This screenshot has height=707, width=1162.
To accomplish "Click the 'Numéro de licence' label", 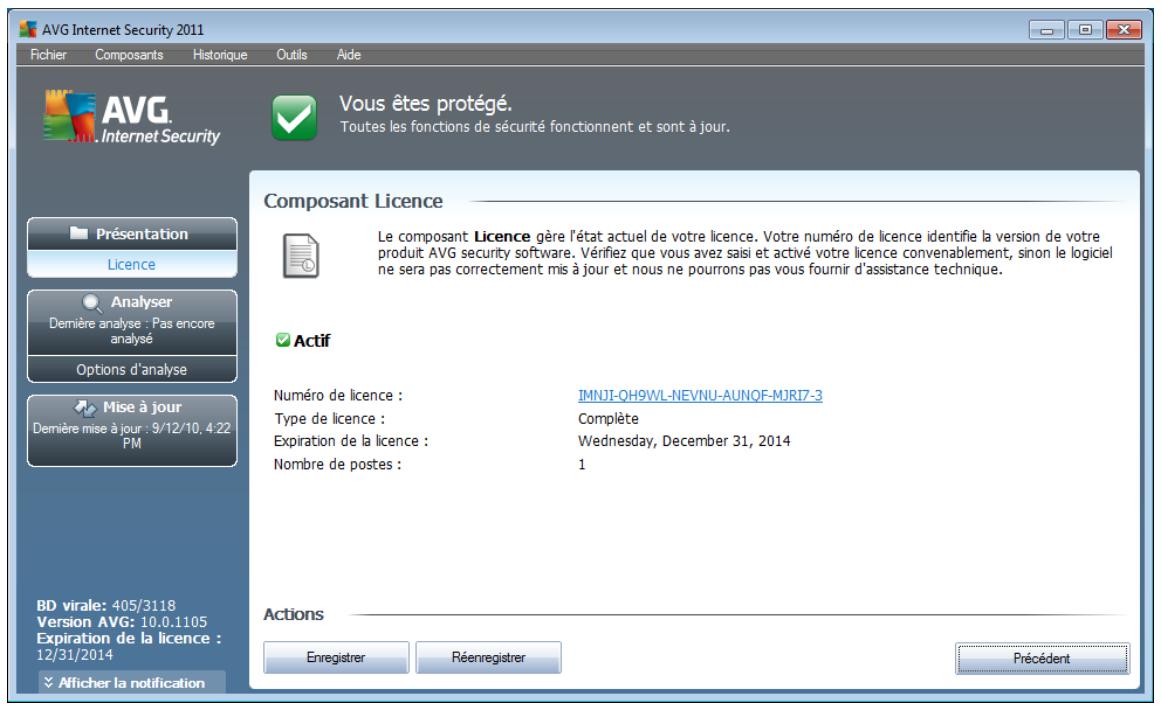I will pos(338,395).
